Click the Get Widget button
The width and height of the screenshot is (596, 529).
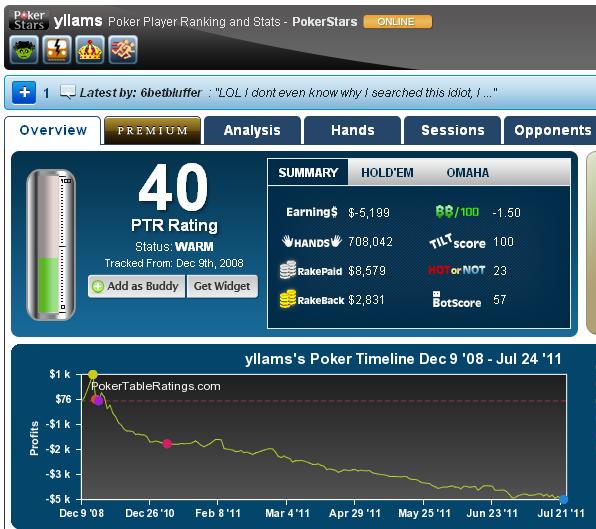coord(222,286)
